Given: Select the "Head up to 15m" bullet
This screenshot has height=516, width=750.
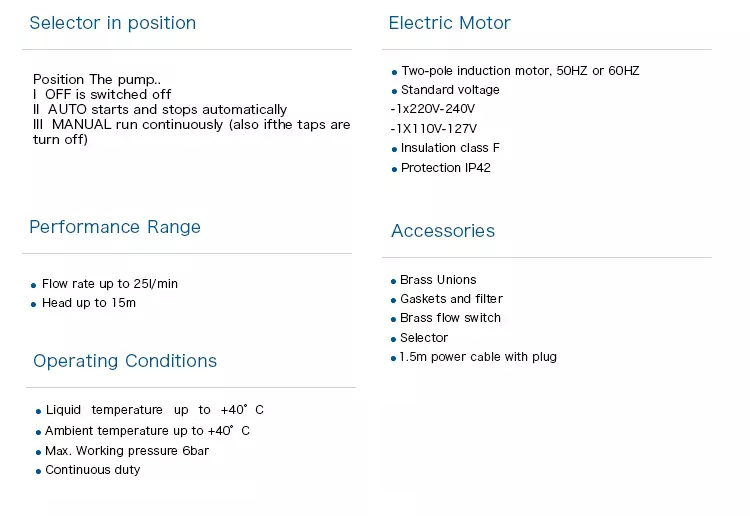Looking at the screenshot, I should [89, 303].
